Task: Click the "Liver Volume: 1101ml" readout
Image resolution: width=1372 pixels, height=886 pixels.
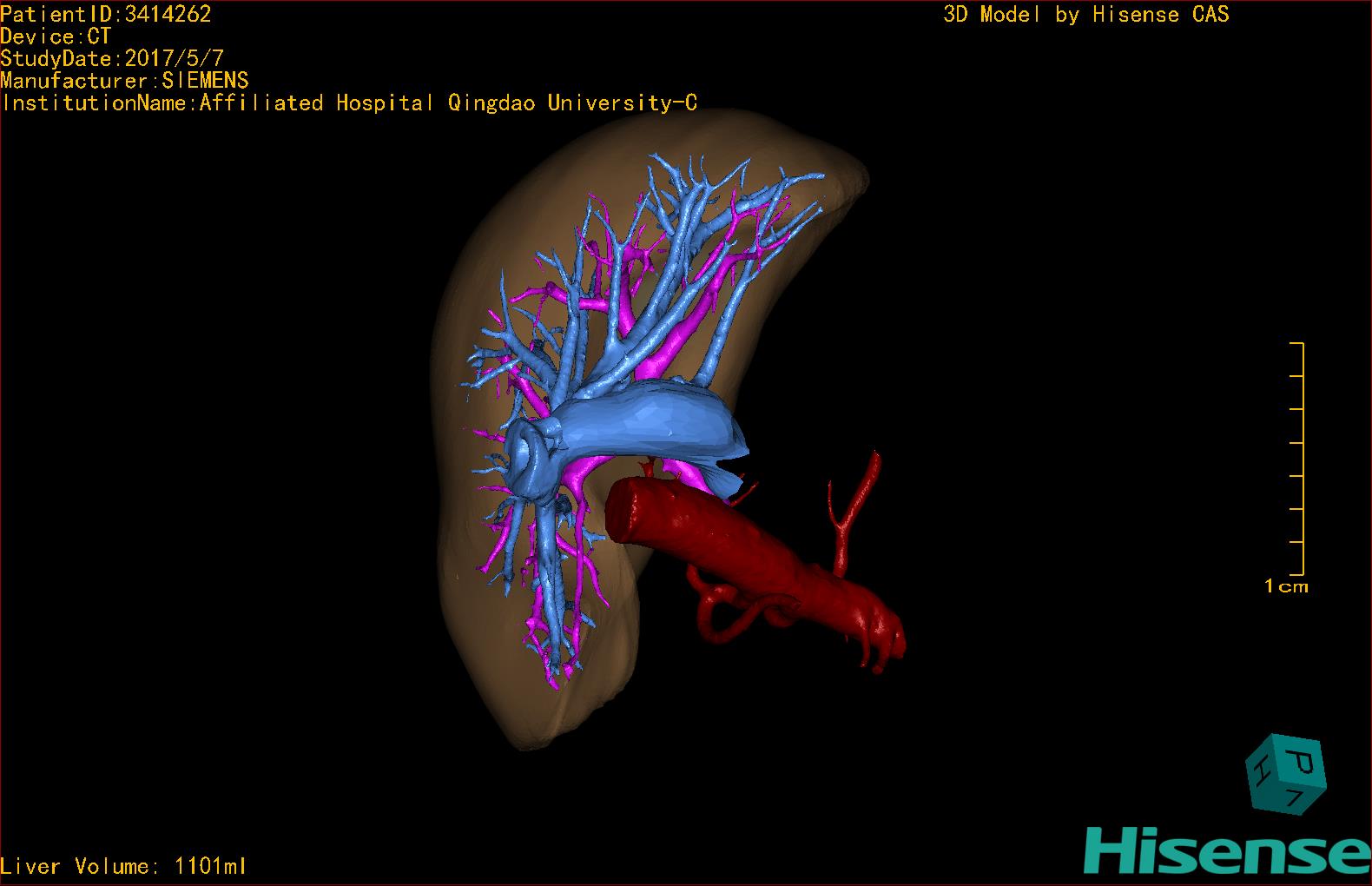Action: 123,866
